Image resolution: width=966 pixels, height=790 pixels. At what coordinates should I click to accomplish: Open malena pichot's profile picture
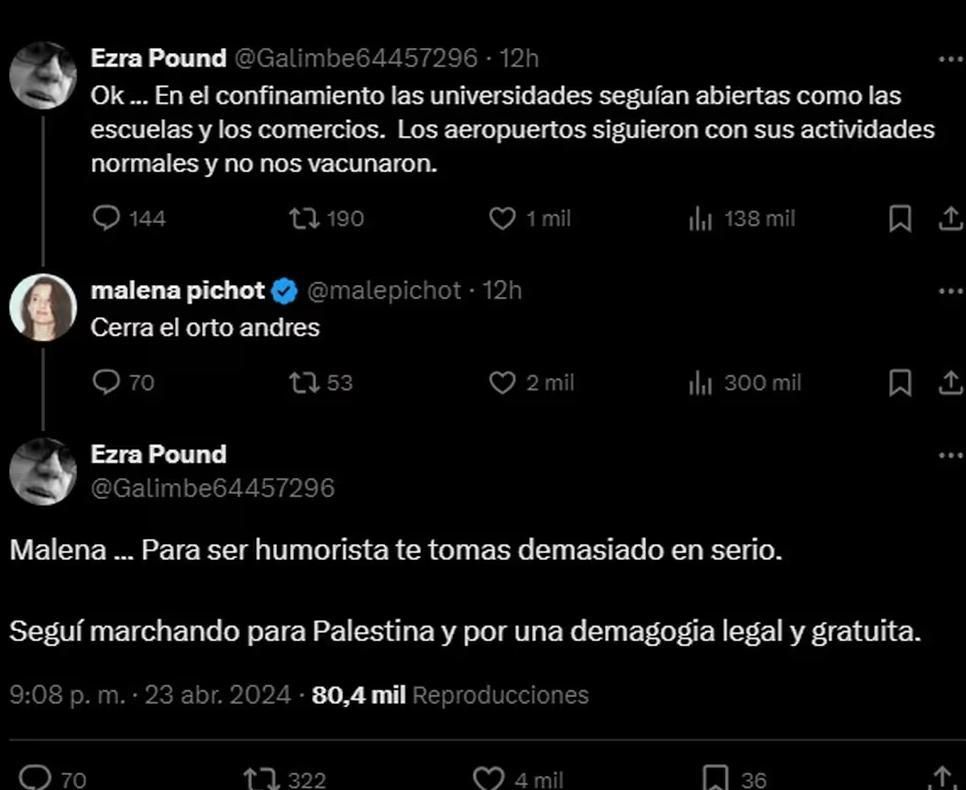click(x=43, y=307)
